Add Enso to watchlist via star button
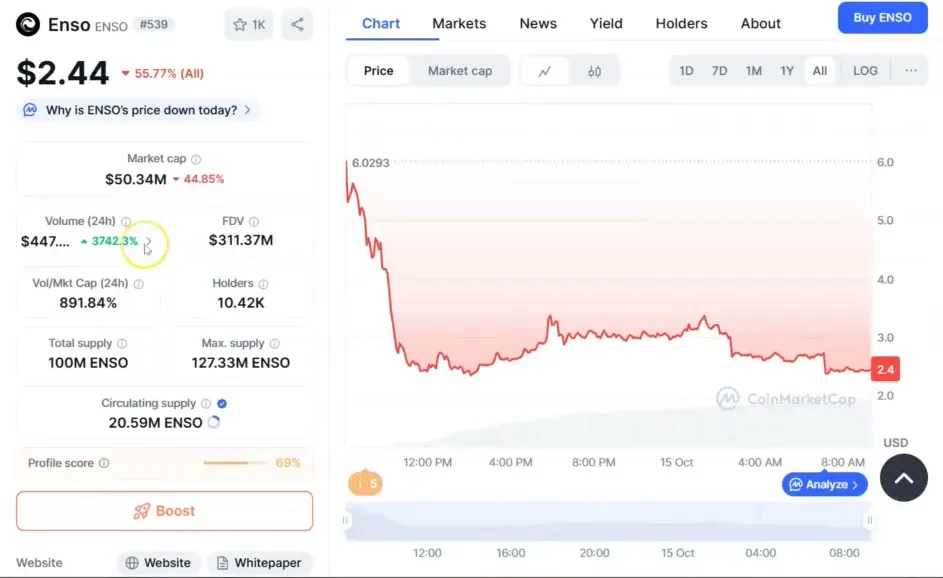Viewport: 943px width, 578px height. (x=249, y=25)
